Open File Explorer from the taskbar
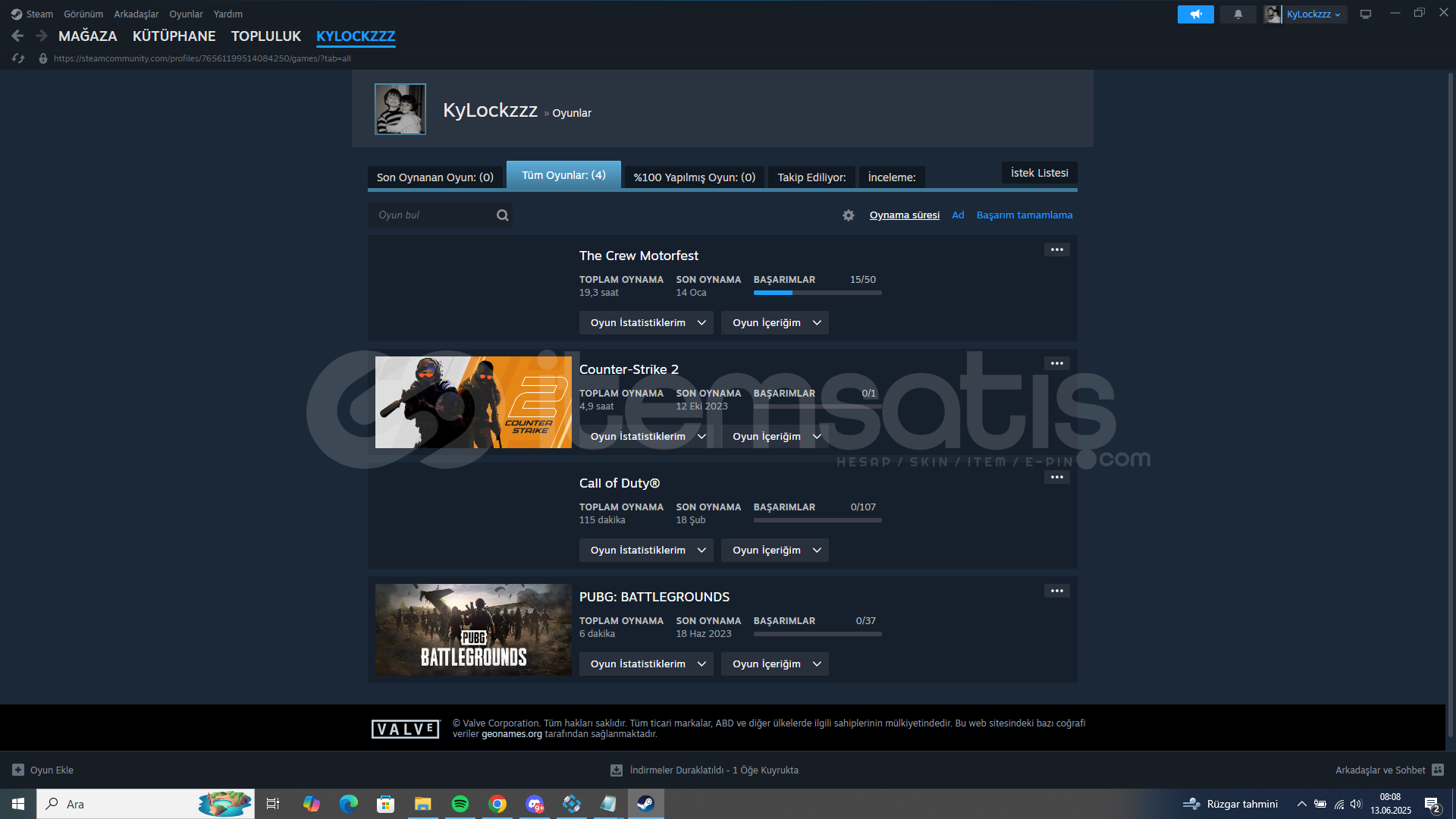The height and width of the screenshot is (819, 1456). (x=423, y=804)
